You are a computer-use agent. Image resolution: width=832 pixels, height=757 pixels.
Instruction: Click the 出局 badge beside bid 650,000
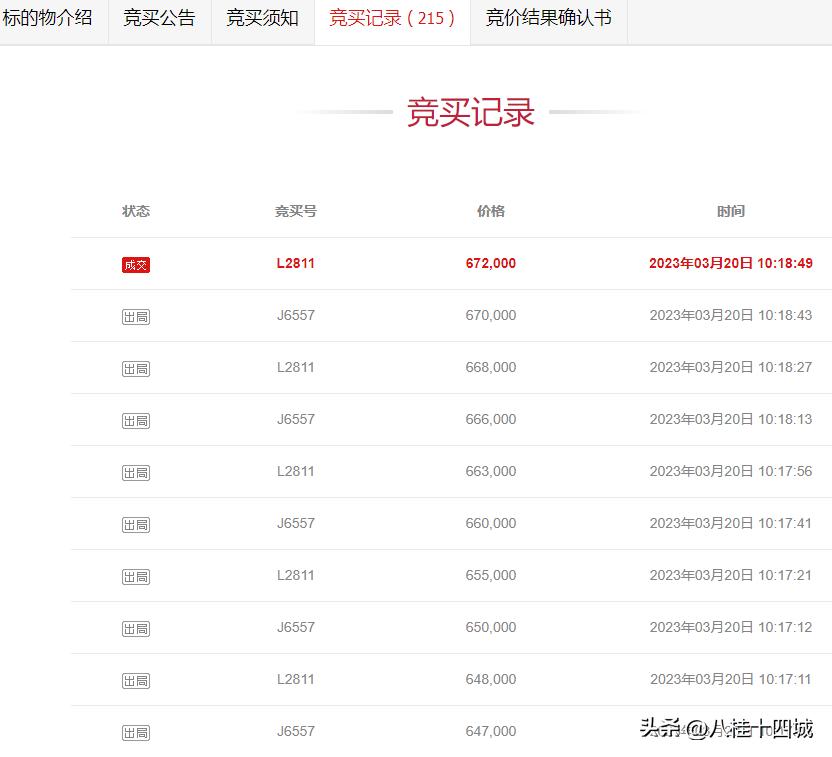135,627
